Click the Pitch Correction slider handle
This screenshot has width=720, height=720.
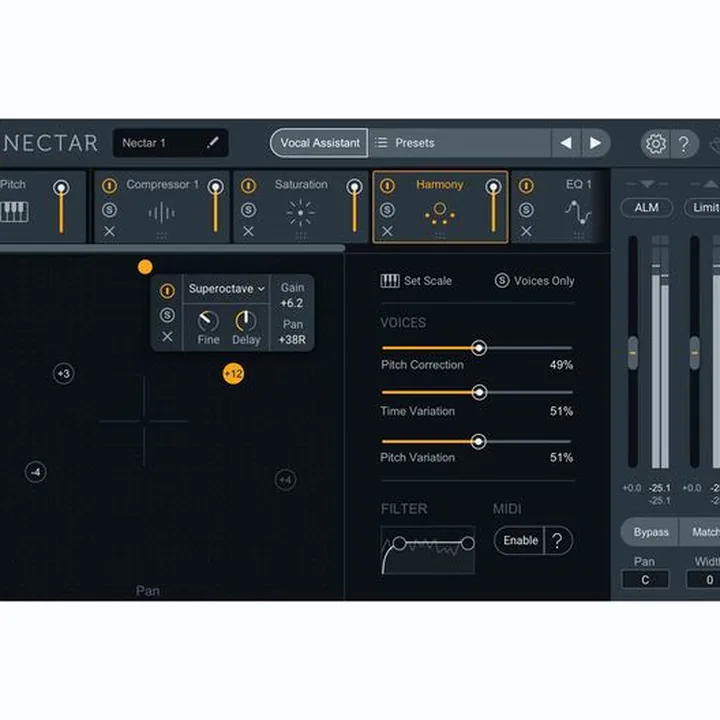coord(479,348)
